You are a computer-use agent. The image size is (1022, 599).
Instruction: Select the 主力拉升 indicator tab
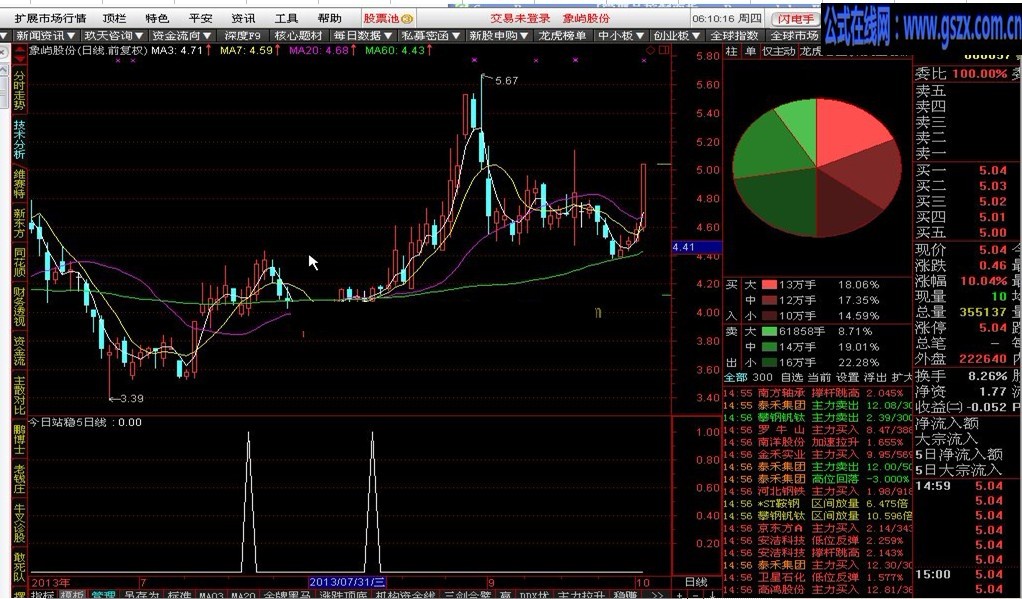click(581, 594)
